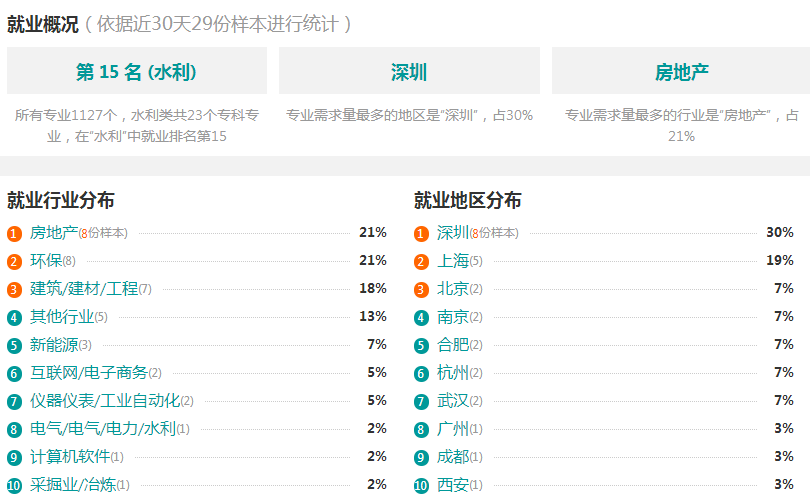Click the 13% value for 其他行业
810x503 pixels.
(x=373, y=316)
